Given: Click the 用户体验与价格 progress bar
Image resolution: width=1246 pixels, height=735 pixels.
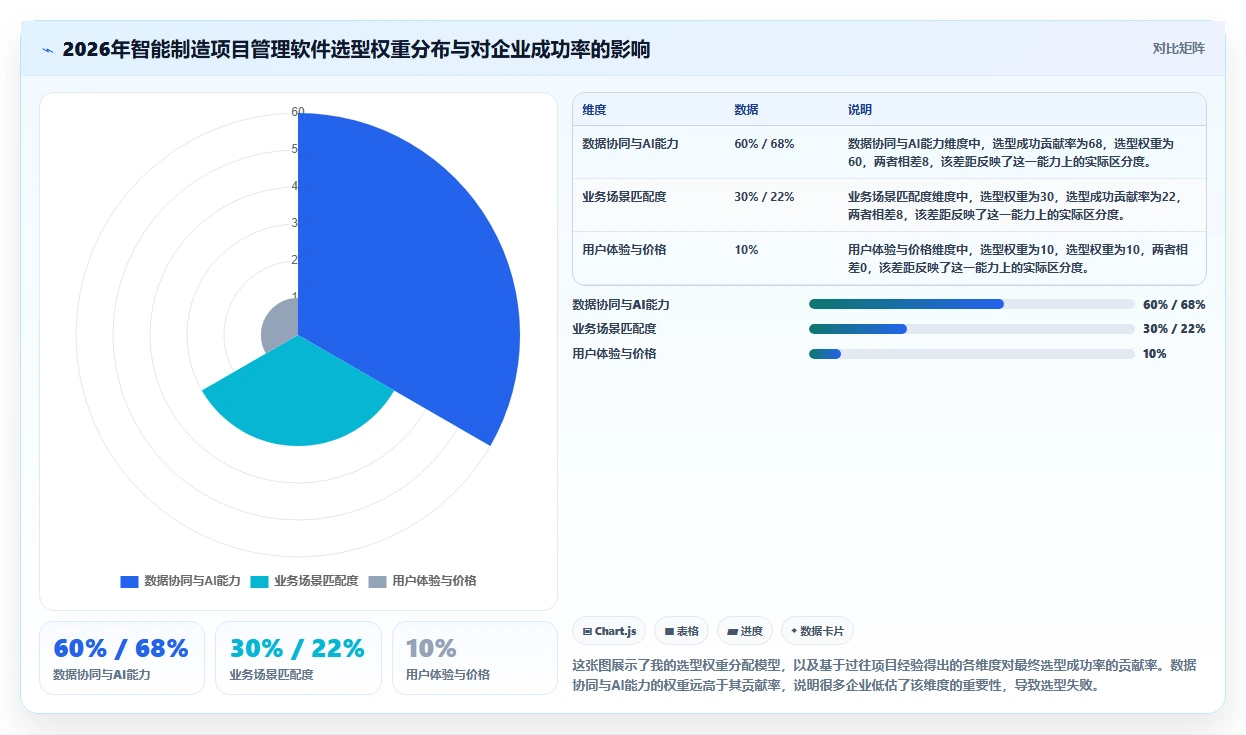Looking at the screenshot, I should pos(972,353).
